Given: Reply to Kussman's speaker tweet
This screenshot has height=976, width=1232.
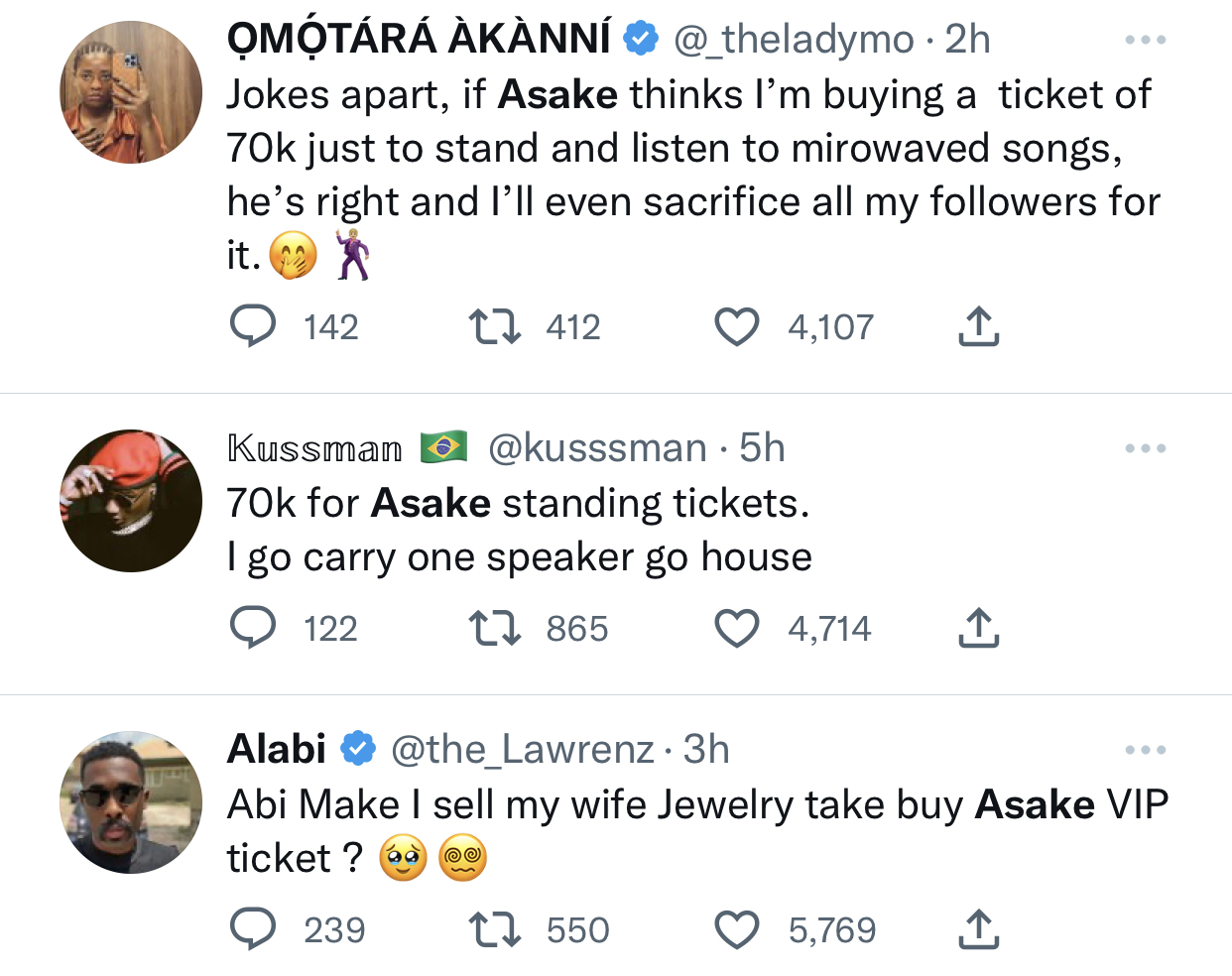Looking at the screenshot, I should pyautogui.click(x=253, y=628).
